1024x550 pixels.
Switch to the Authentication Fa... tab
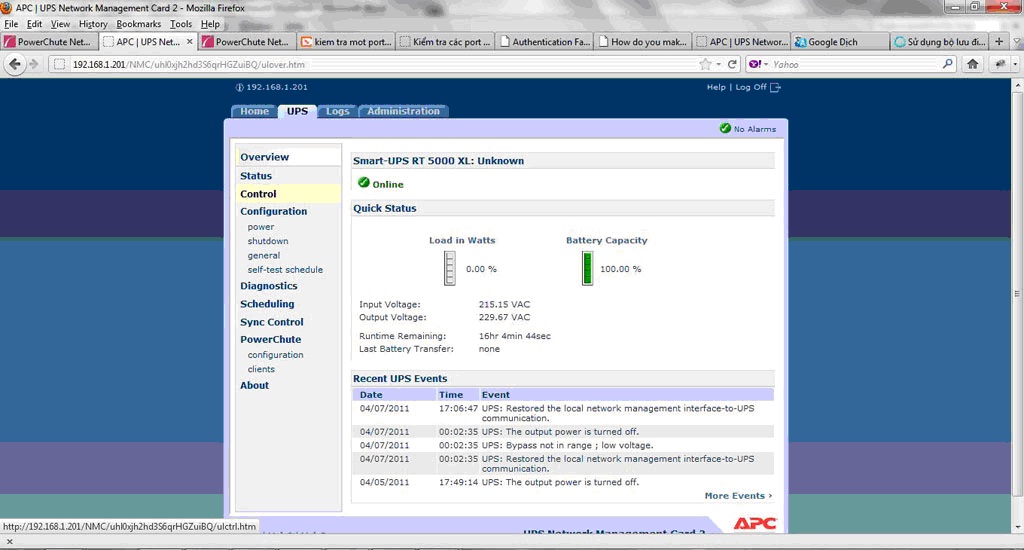point(544,41)
